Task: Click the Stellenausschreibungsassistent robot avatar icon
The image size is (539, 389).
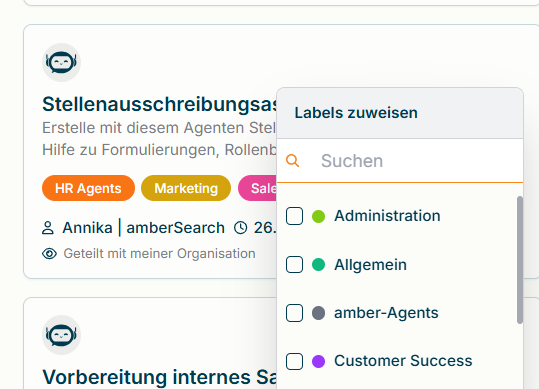Action: point(62,63)
